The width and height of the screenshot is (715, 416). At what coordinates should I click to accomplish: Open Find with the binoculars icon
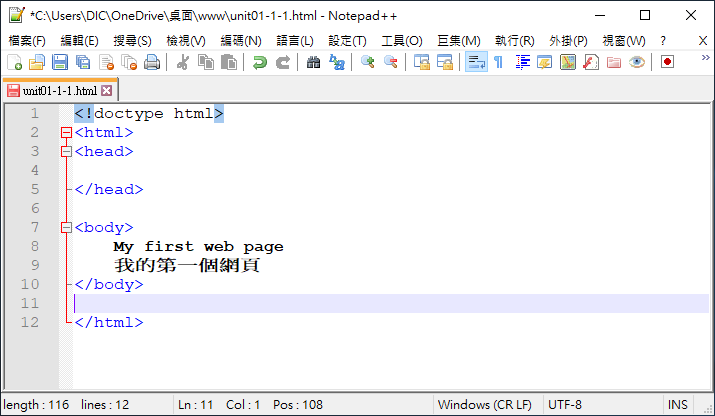coord(313,62)
